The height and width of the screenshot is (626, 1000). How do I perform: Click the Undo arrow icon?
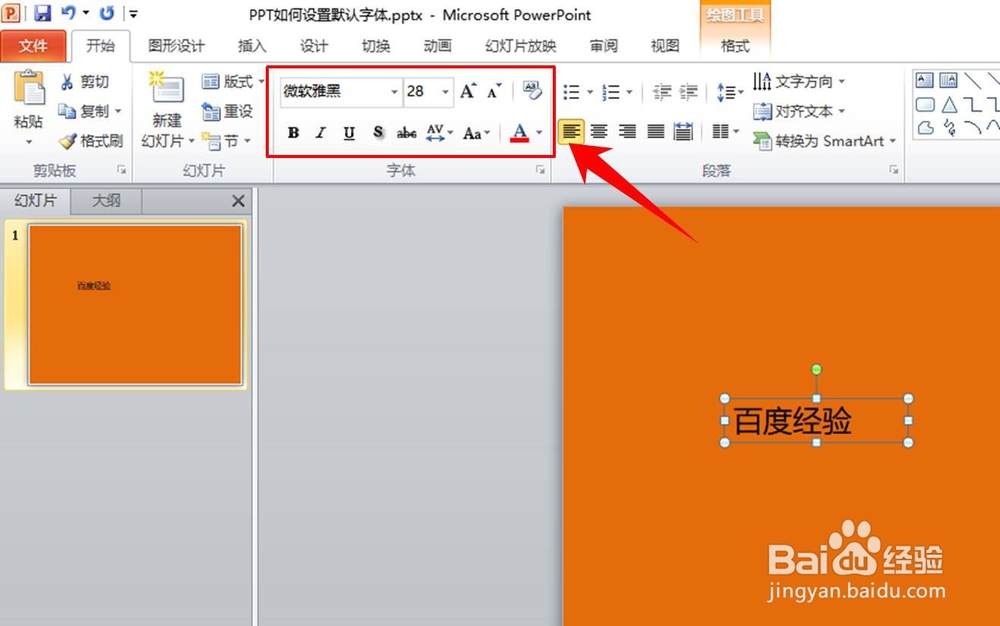pyautogui.click(x=68, y=13)
